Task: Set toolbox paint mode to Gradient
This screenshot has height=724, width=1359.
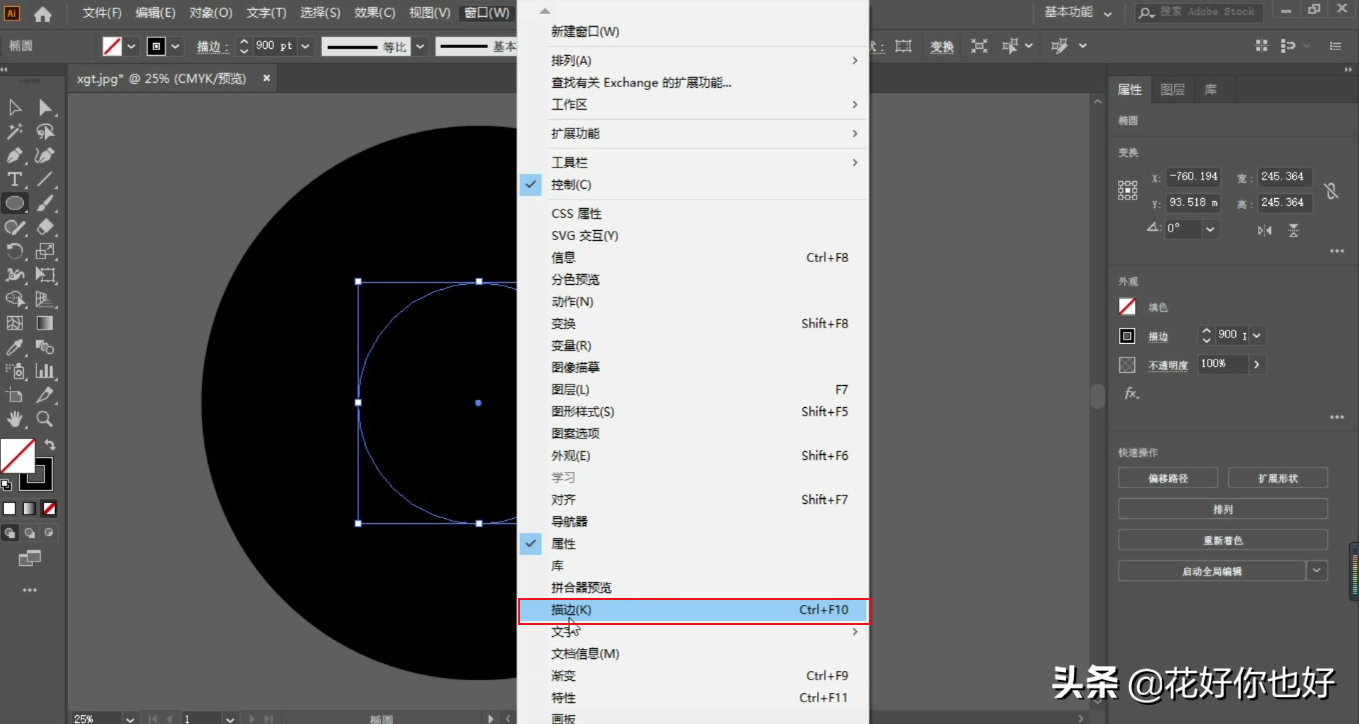Action: [30, 509]
